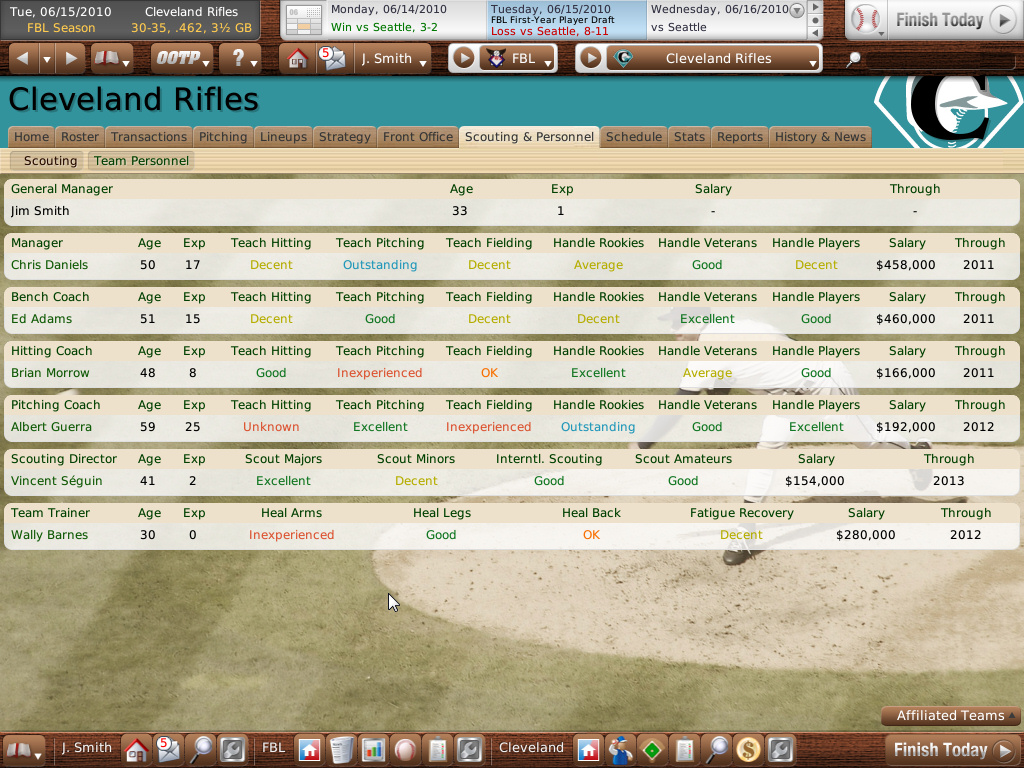Expand the OOTP menu dropdown

(182, 59)
